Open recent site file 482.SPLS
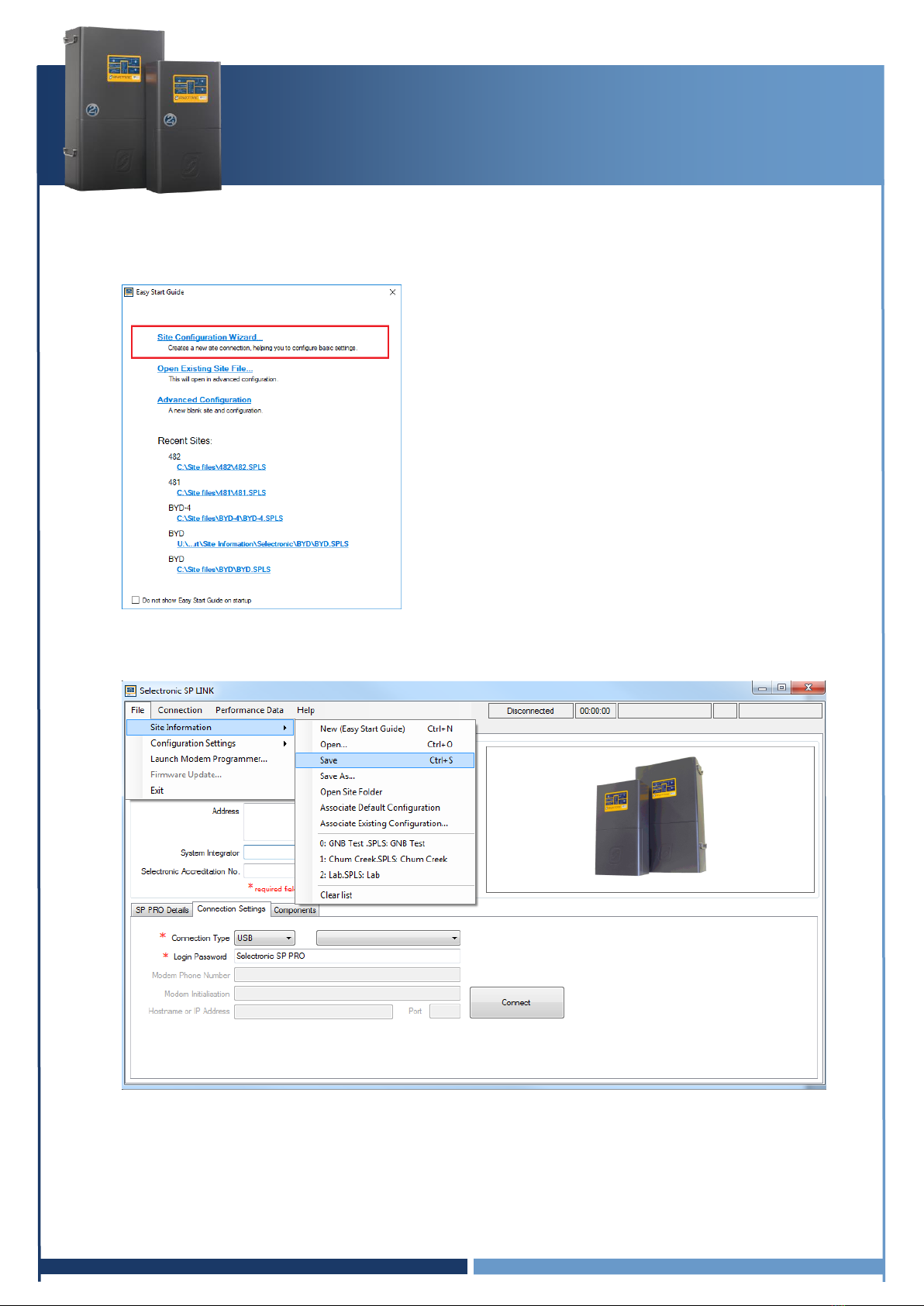The width and height of the screenshot is (924, 1306). 221,467
